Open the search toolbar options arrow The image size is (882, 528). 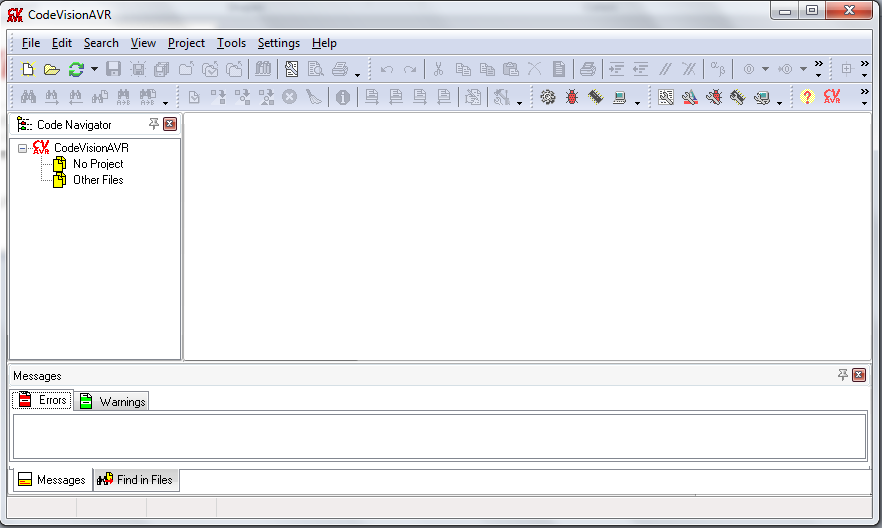pos(165,103)
